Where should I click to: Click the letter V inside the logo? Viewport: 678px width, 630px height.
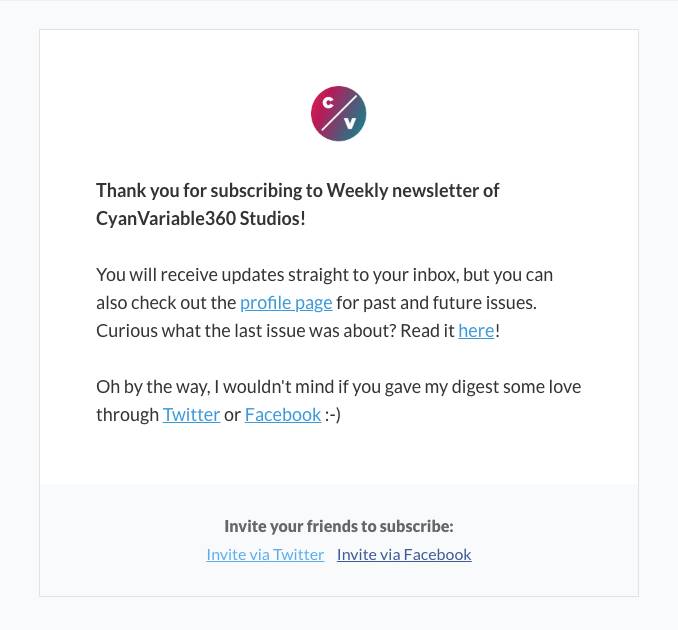(350, 124)
